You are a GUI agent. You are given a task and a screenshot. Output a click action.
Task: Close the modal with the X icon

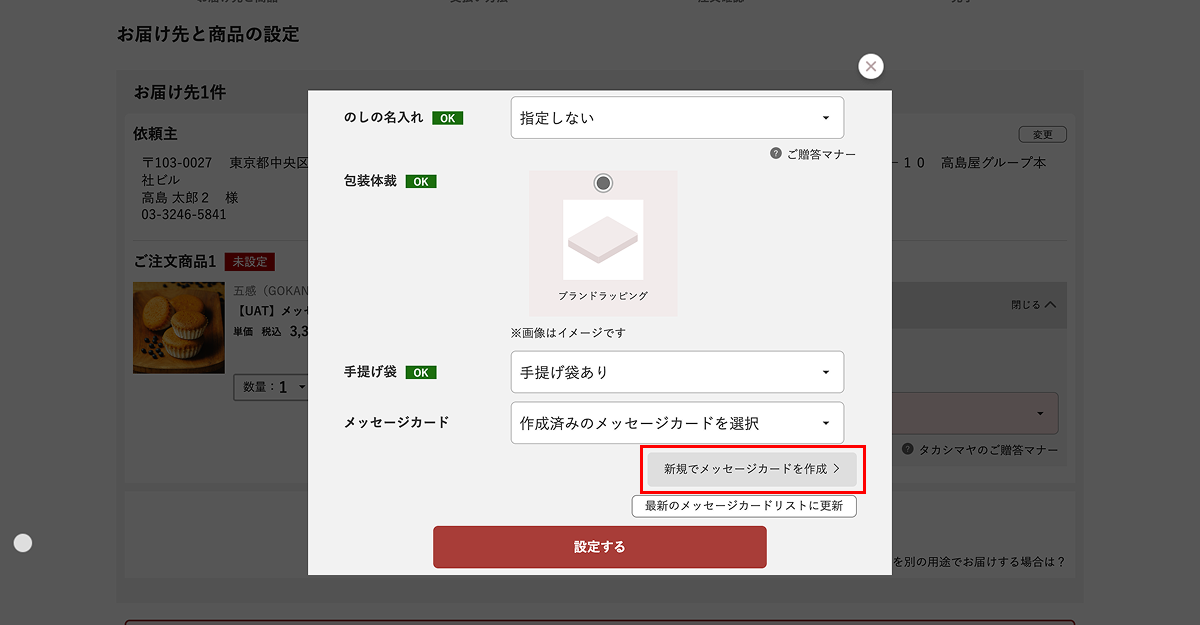[871, 66]
